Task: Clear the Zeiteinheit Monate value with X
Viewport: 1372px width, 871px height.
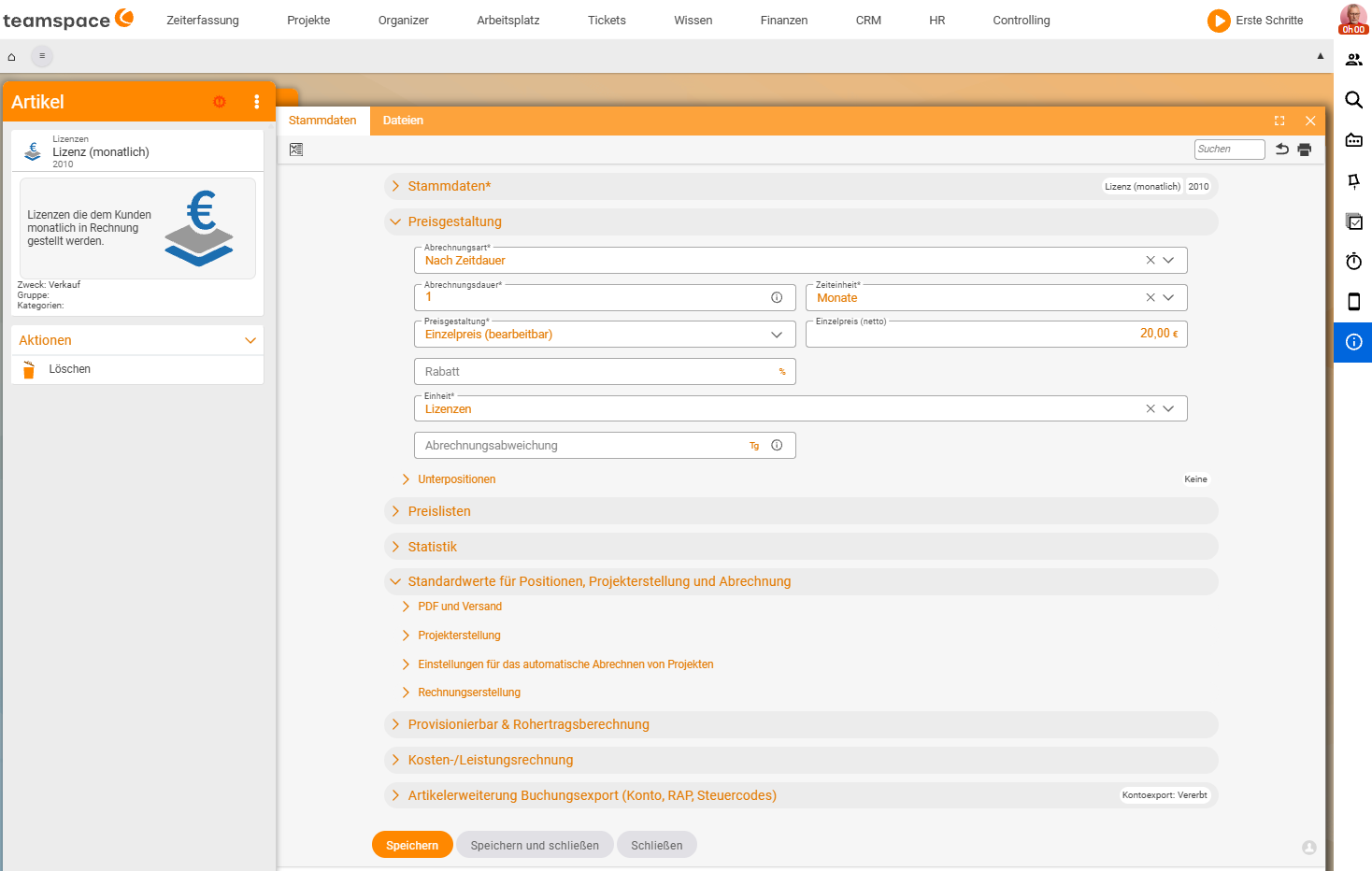Action: 1150,297
